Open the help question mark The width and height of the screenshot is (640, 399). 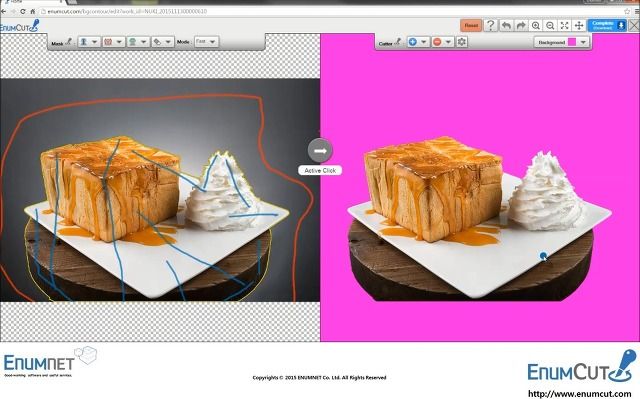(x=491, y=25)
